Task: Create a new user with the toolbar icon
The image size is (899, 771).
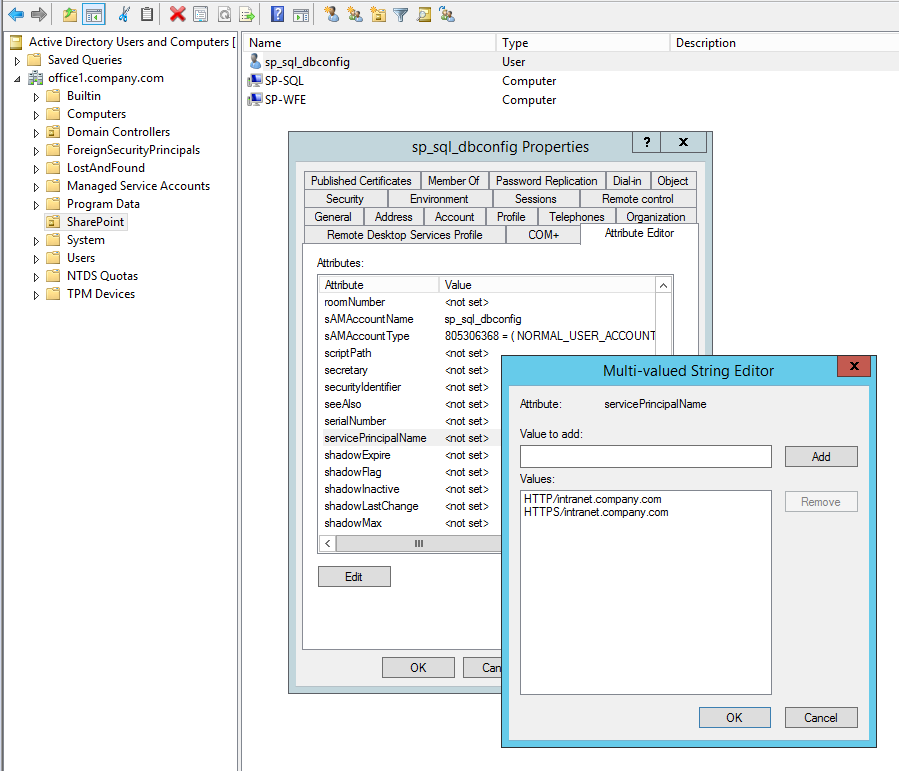Action: (331, 14)
